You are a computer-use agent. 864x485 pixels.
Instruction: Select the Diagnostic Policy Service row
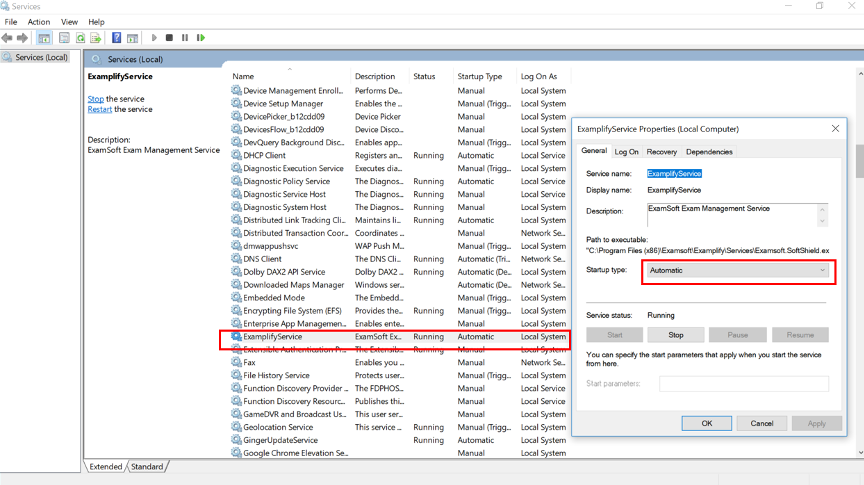point(399,181)
